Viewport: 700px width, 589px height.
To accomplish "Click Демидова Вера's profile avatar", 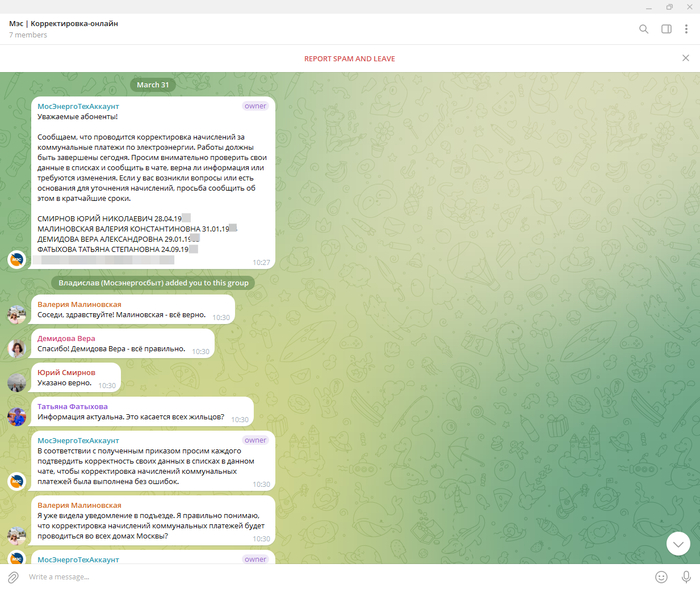I will click(x=17, y=349).
